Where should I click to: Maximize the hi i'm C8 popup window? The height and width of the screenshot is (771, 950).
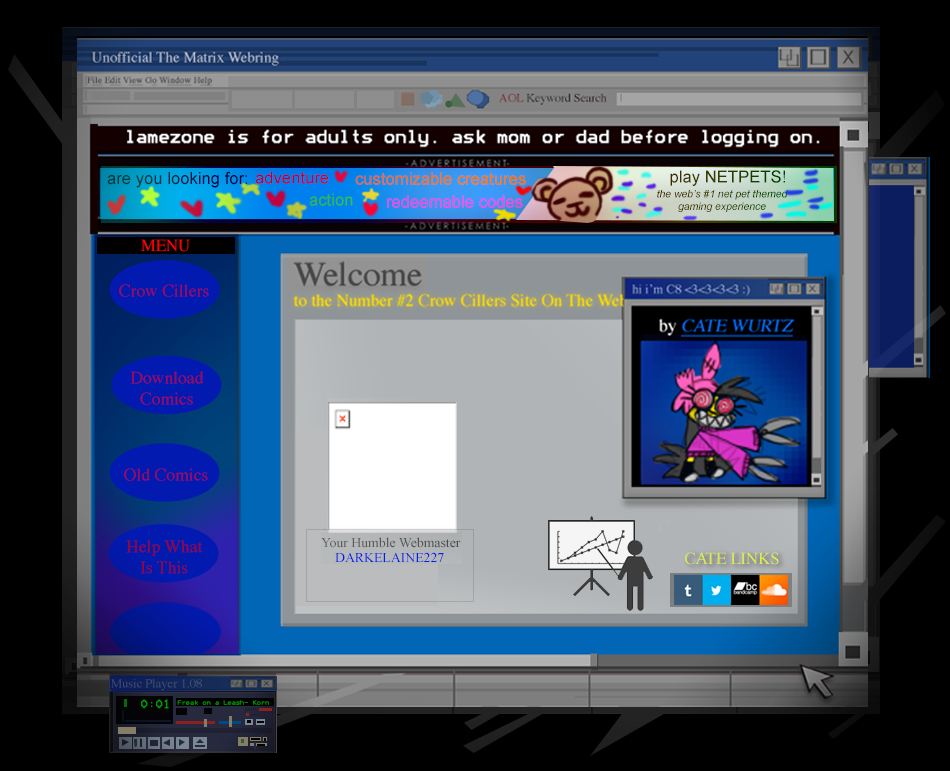point(794,289)
